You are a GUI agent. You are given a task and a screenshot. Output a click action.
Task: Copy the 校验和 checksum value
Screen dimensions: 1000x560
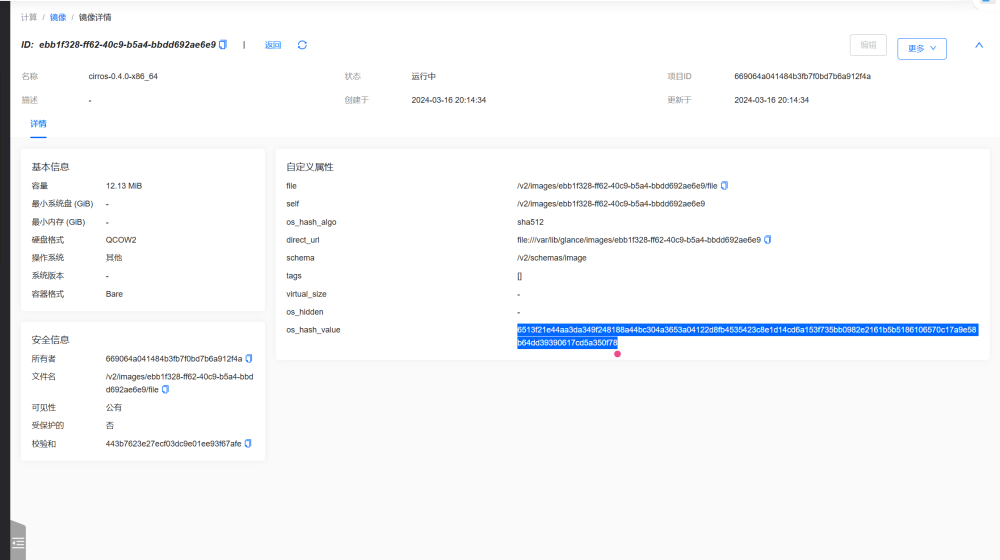pyautogui.click(x=248, y=443)
